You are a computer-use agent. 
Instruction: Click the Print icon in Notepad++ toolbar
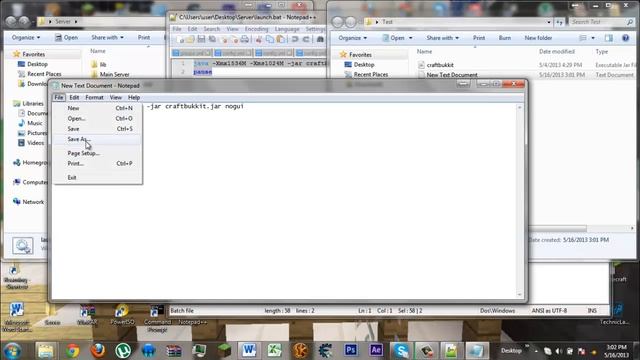pos(244,40)
